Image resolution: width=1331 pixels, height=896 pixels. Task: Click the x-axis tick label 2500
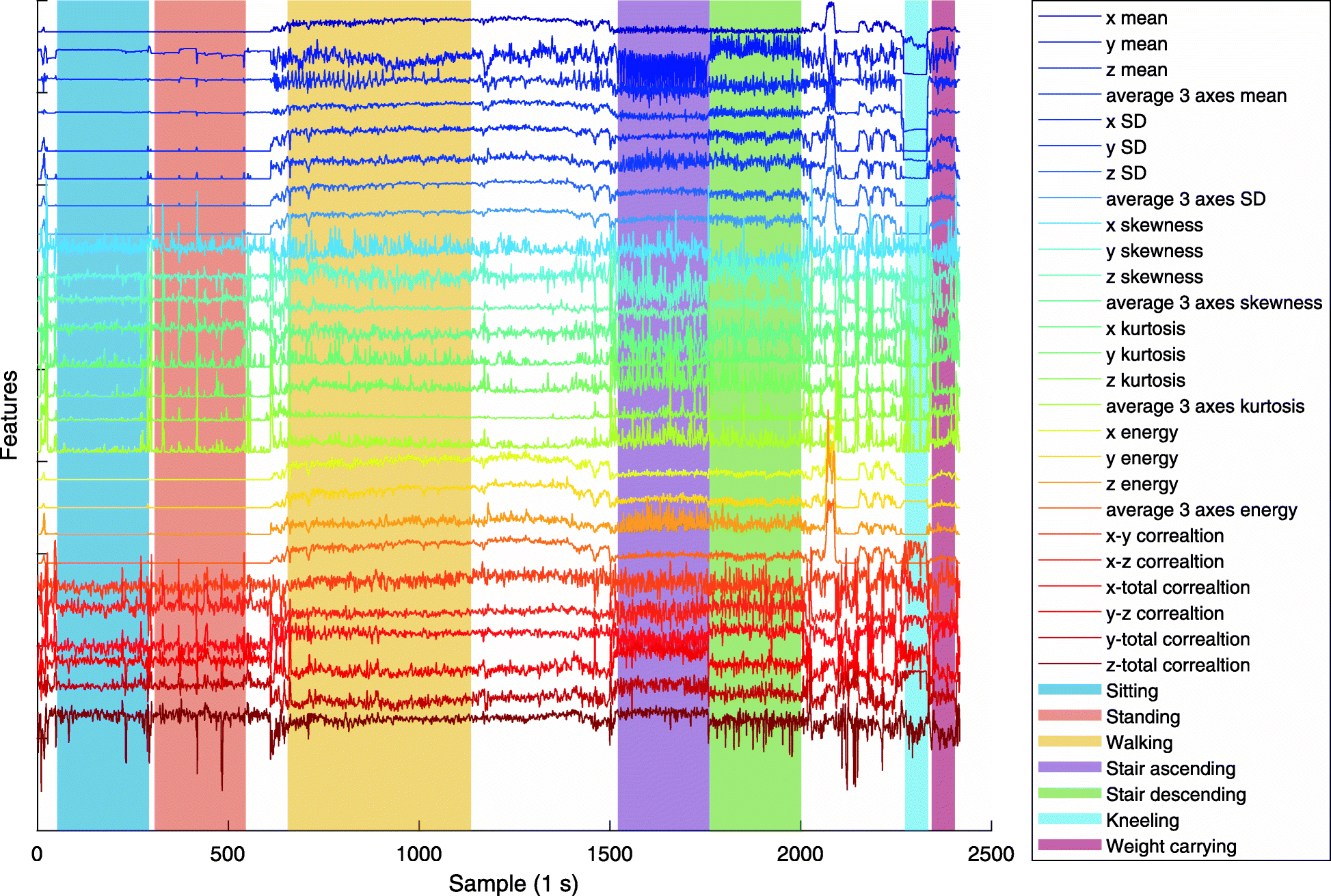(x=991, y=854)
